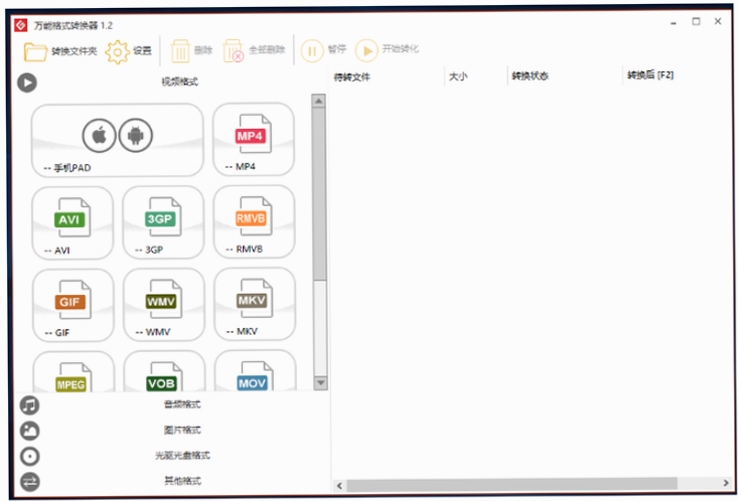Click the video format play circle icon
Screen dimensions: 738x501
point(27,83)
